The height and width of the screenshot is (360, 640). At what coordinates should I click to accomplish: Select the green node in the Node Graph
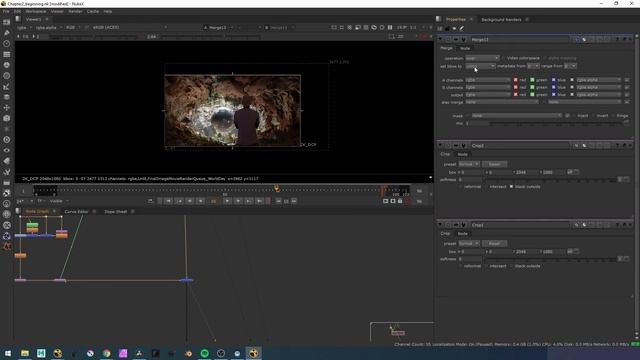pos(32,225)
